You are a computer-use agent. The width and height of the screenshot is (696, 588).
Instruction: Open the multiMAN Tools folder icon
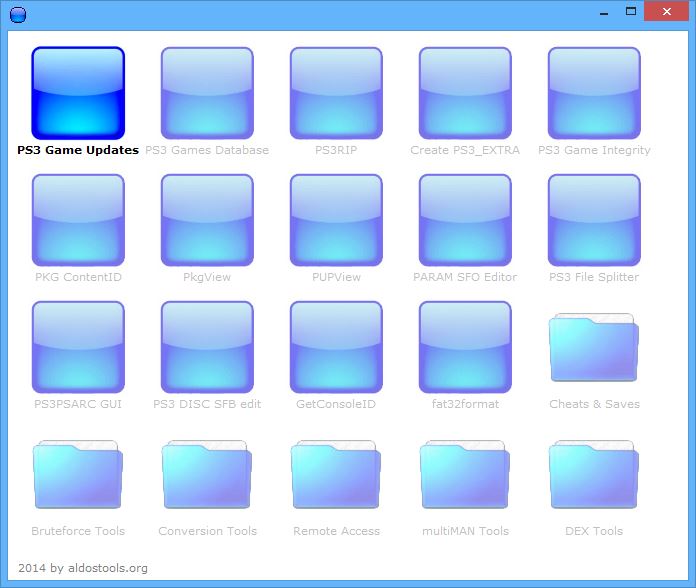tap(465, 474)
